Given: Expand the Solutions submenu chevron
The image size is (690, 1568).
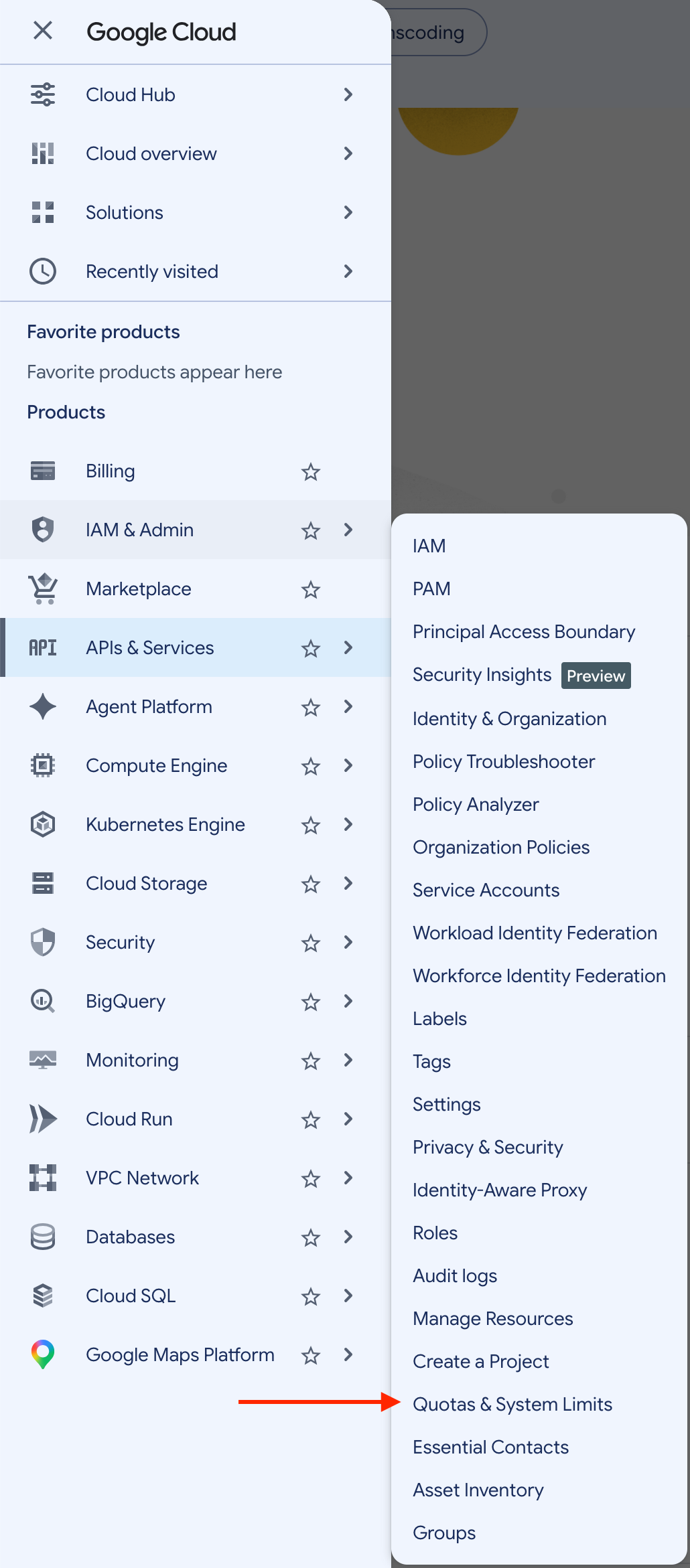Looking at the screenshot, I should point(348,212).
